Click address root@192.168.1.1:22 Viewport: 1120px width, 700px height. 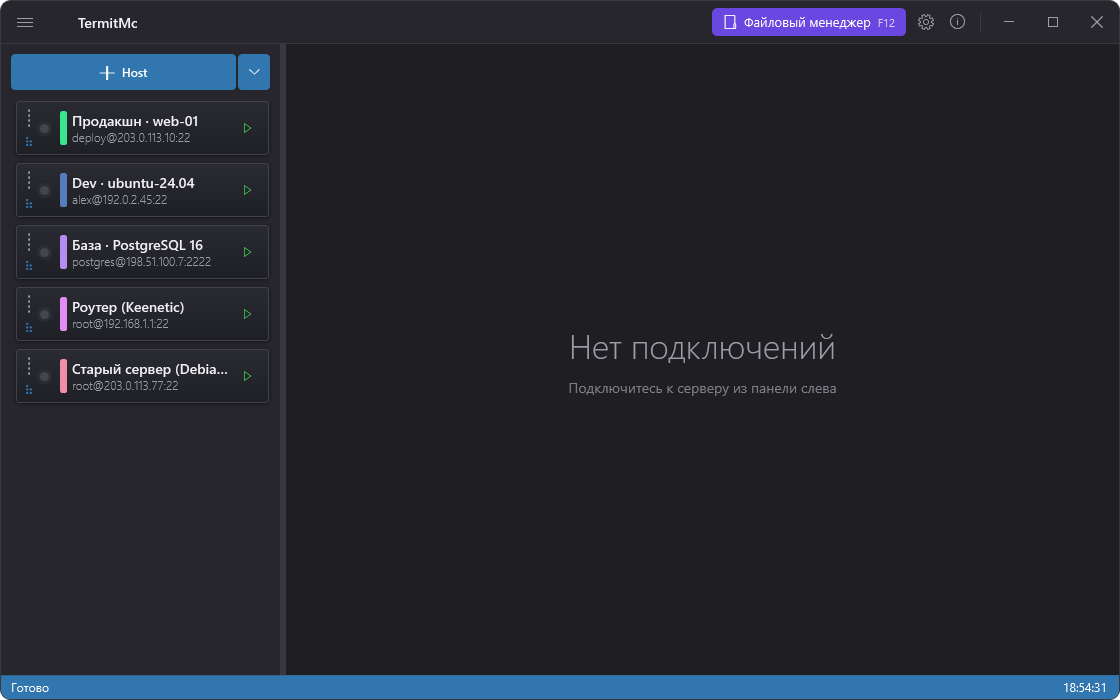coord(121,324)
